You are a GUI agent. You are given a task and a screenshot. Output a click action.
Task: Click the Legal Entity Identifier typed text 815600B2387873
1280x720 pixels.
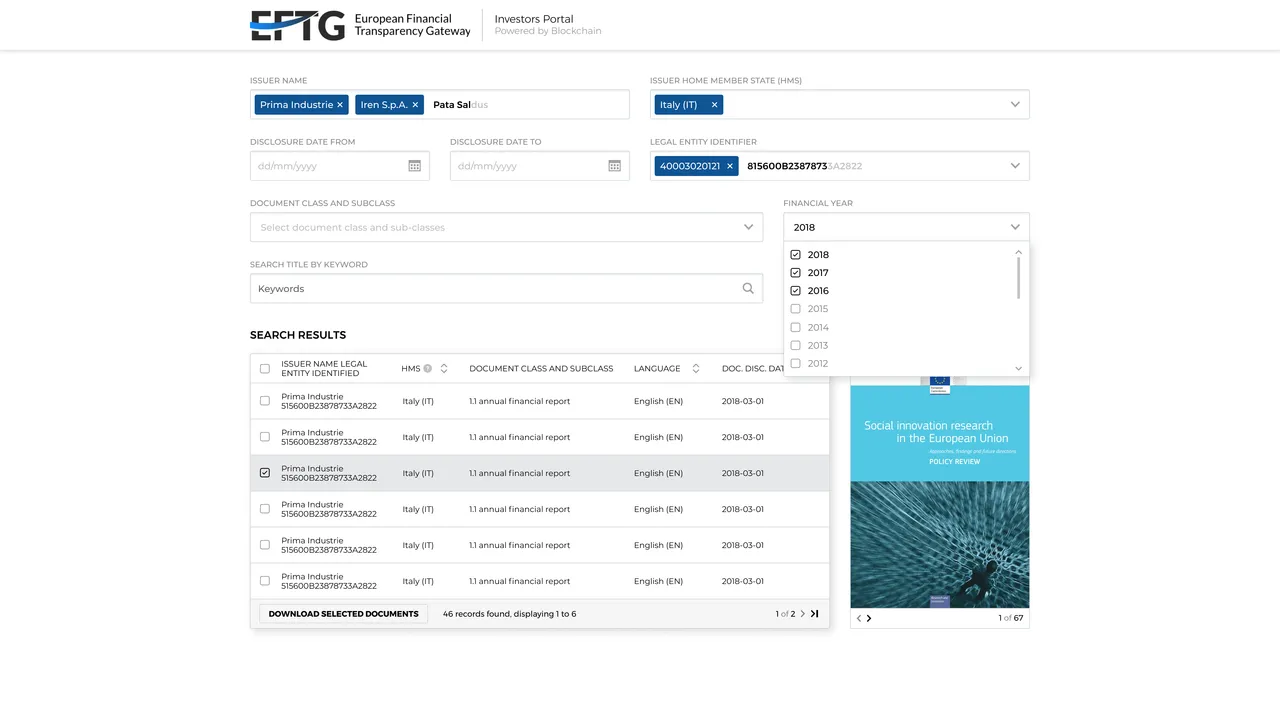(x=787, y=166)
